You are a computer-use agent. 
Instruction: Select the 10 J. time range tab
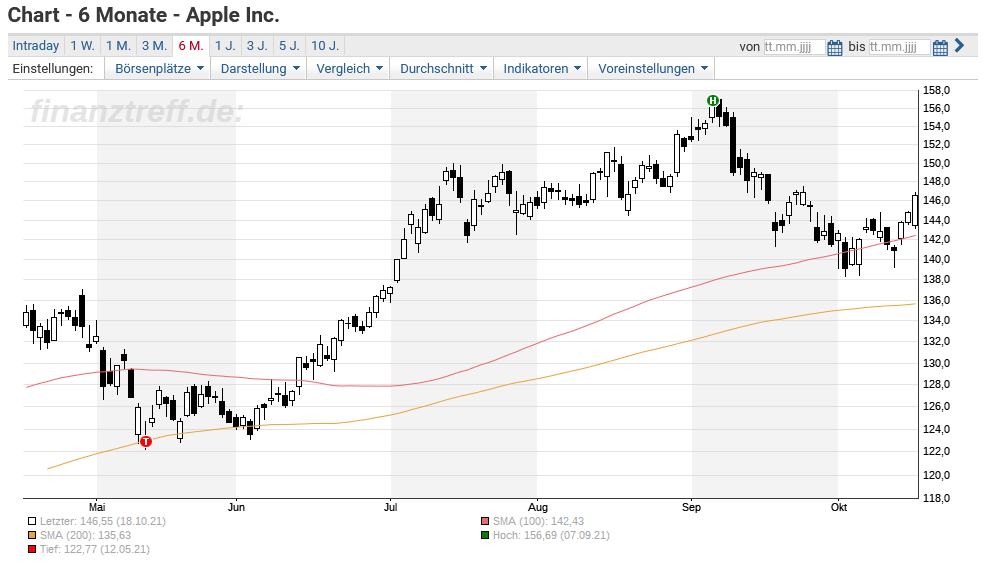pyautogui.click(x=325, y=46)
